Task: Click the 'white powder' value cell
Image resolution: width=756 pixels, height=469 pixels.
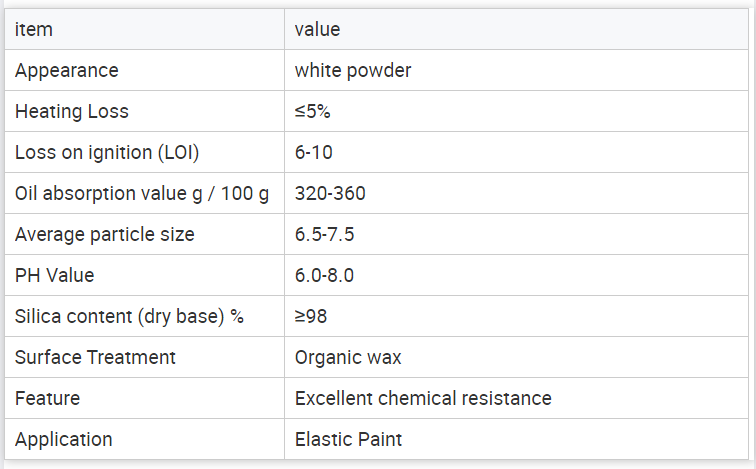Action: (516, 70)
